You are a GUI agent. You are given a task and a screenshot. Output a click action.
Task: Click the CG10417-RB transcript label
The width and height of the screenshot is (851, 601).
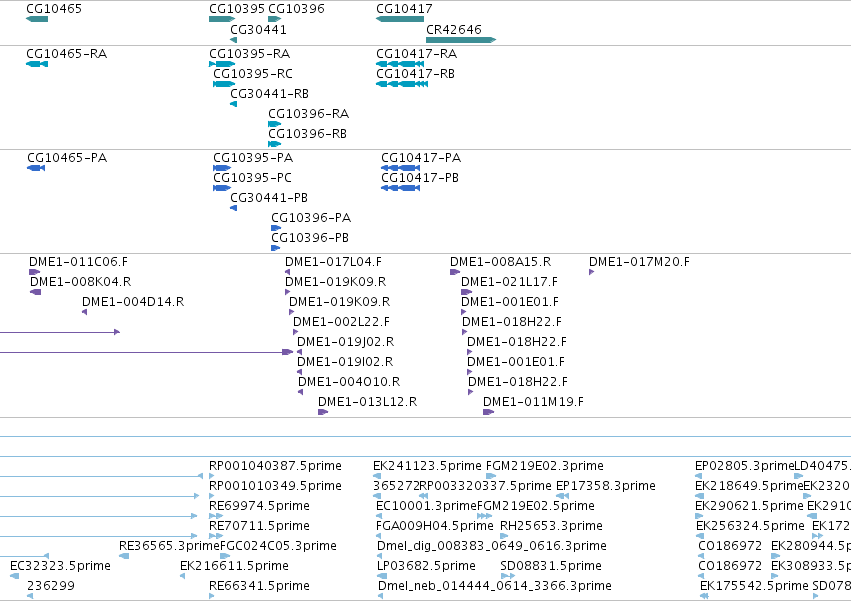coord(416,73)
